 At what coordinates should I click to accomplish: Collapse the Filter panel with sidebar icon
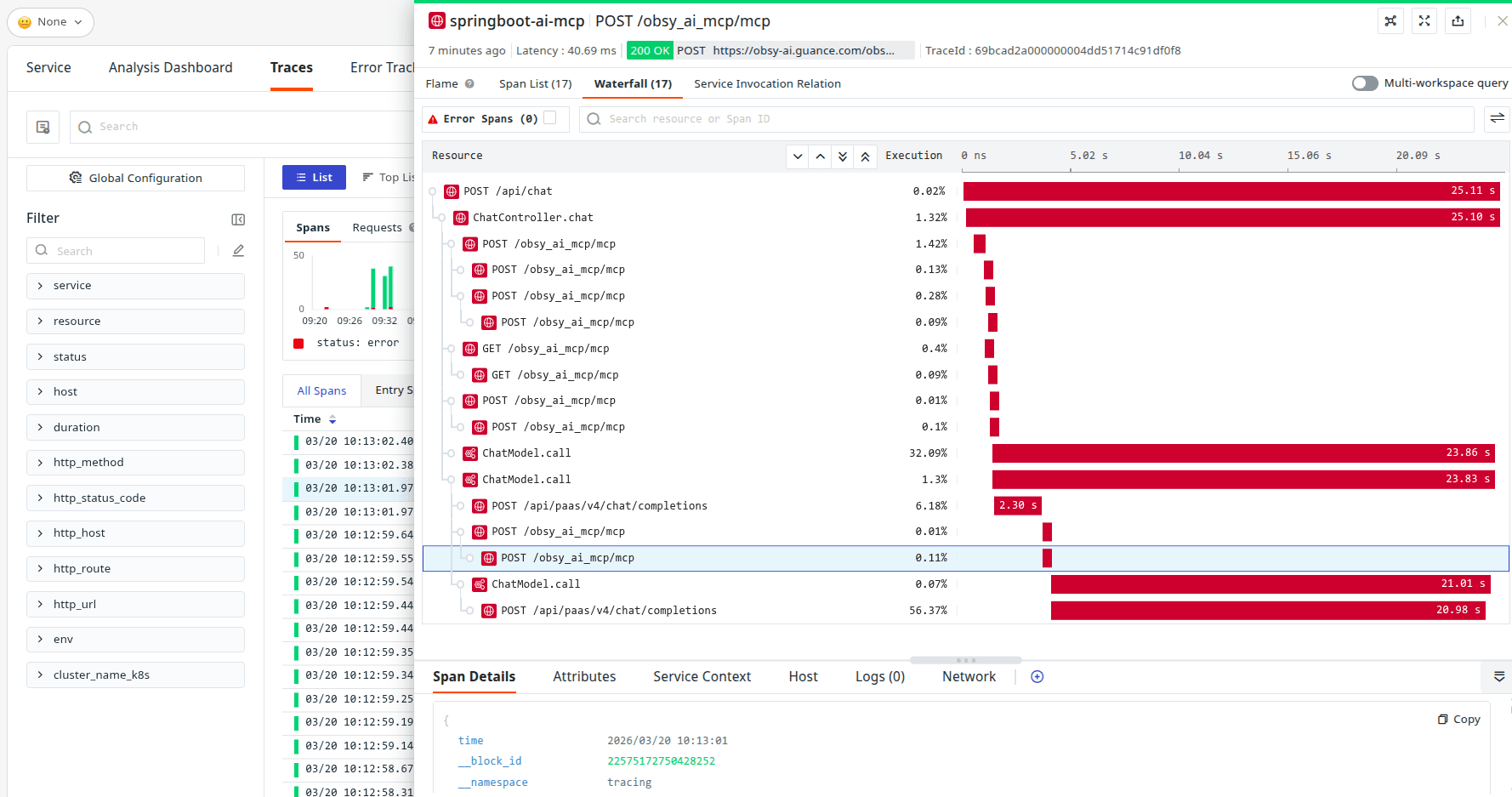(x=238, y=219)
